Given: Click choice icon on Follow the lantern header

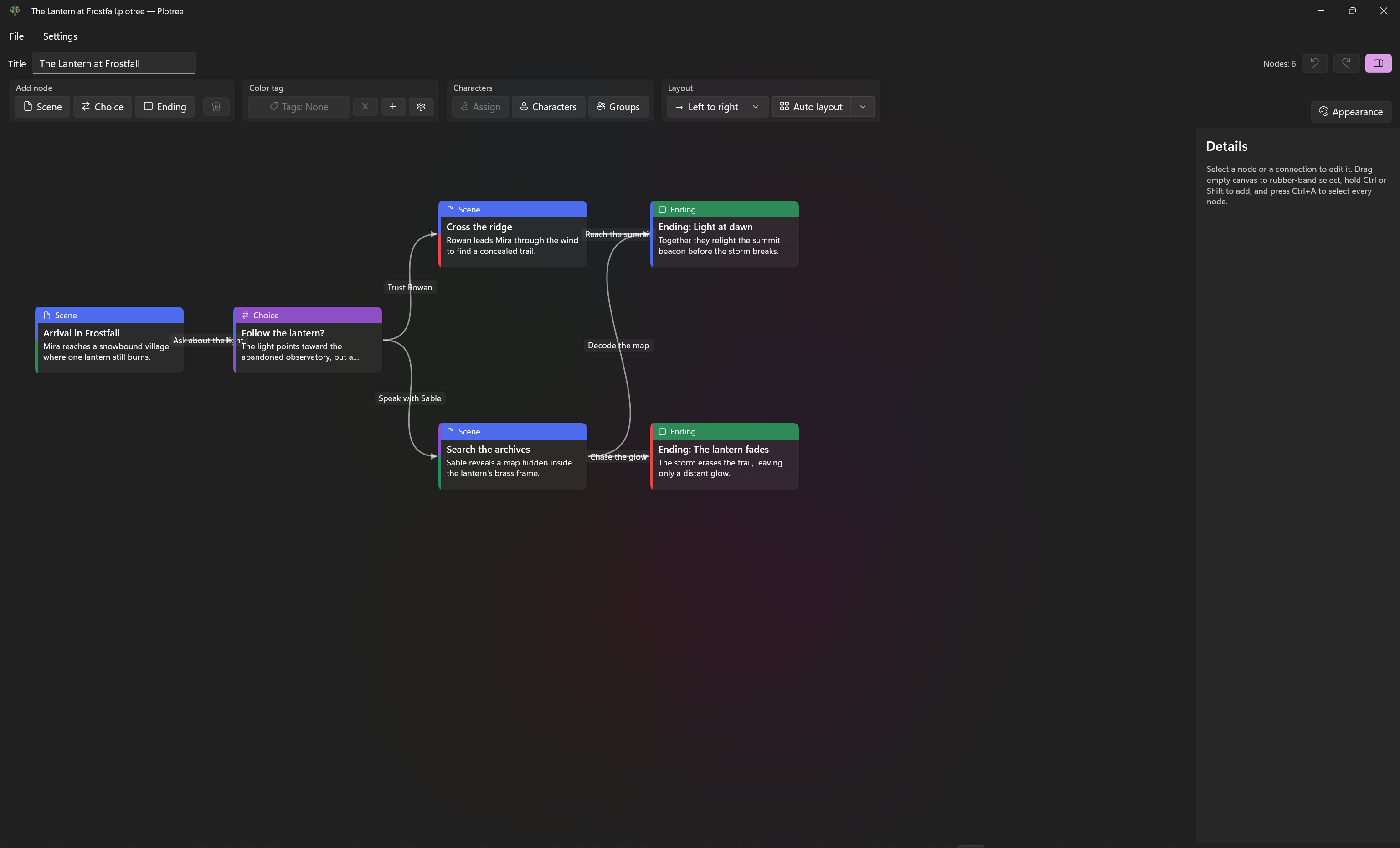Looking at the screenshot, I should 246,315.
